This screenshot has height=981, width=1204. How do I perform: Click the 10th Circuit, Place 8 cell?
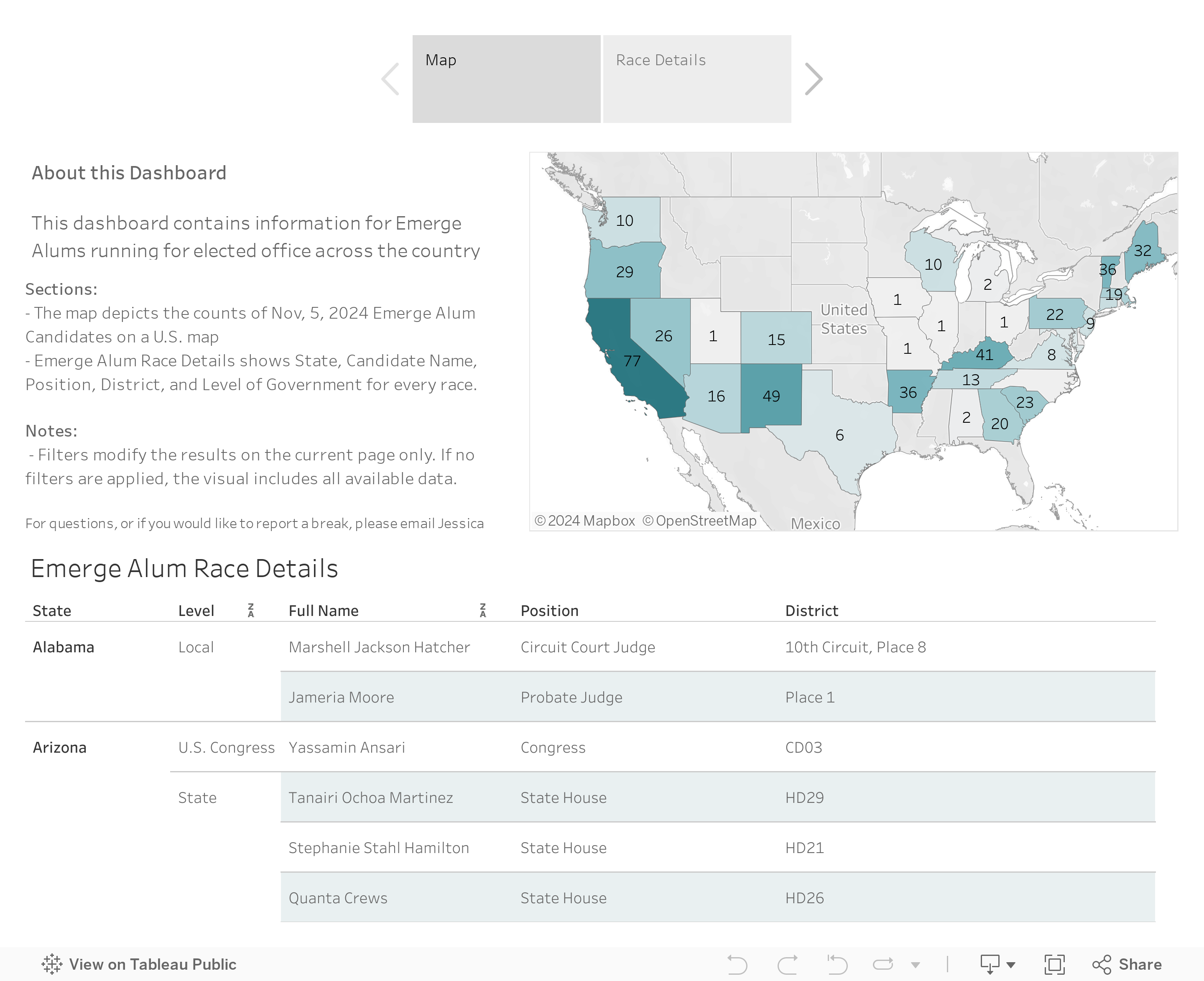(855, 646)
